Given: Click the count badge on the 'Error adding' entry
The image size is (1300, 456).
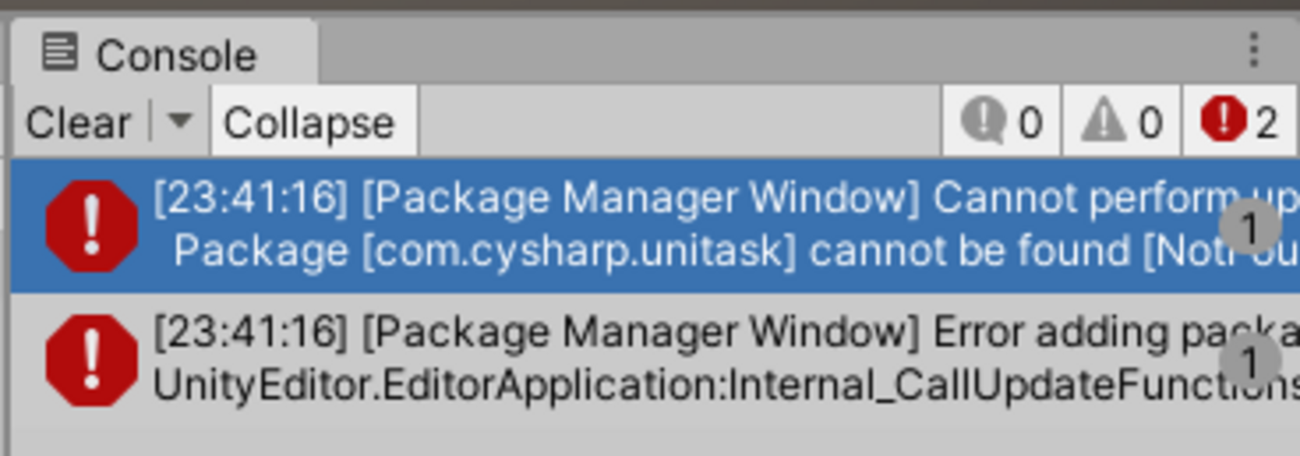Looking at the screenshot, I should pyautogui.click(x=1250, y=361).
